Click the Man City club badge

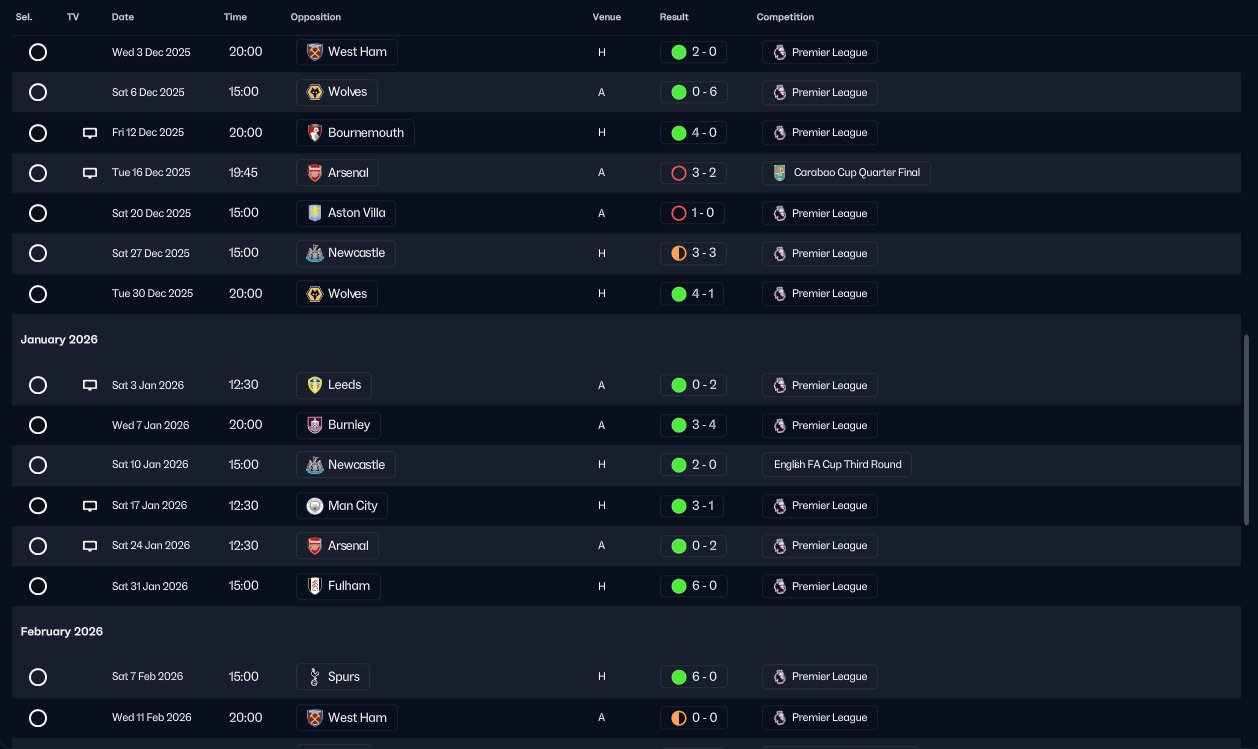tap(314, 506)
